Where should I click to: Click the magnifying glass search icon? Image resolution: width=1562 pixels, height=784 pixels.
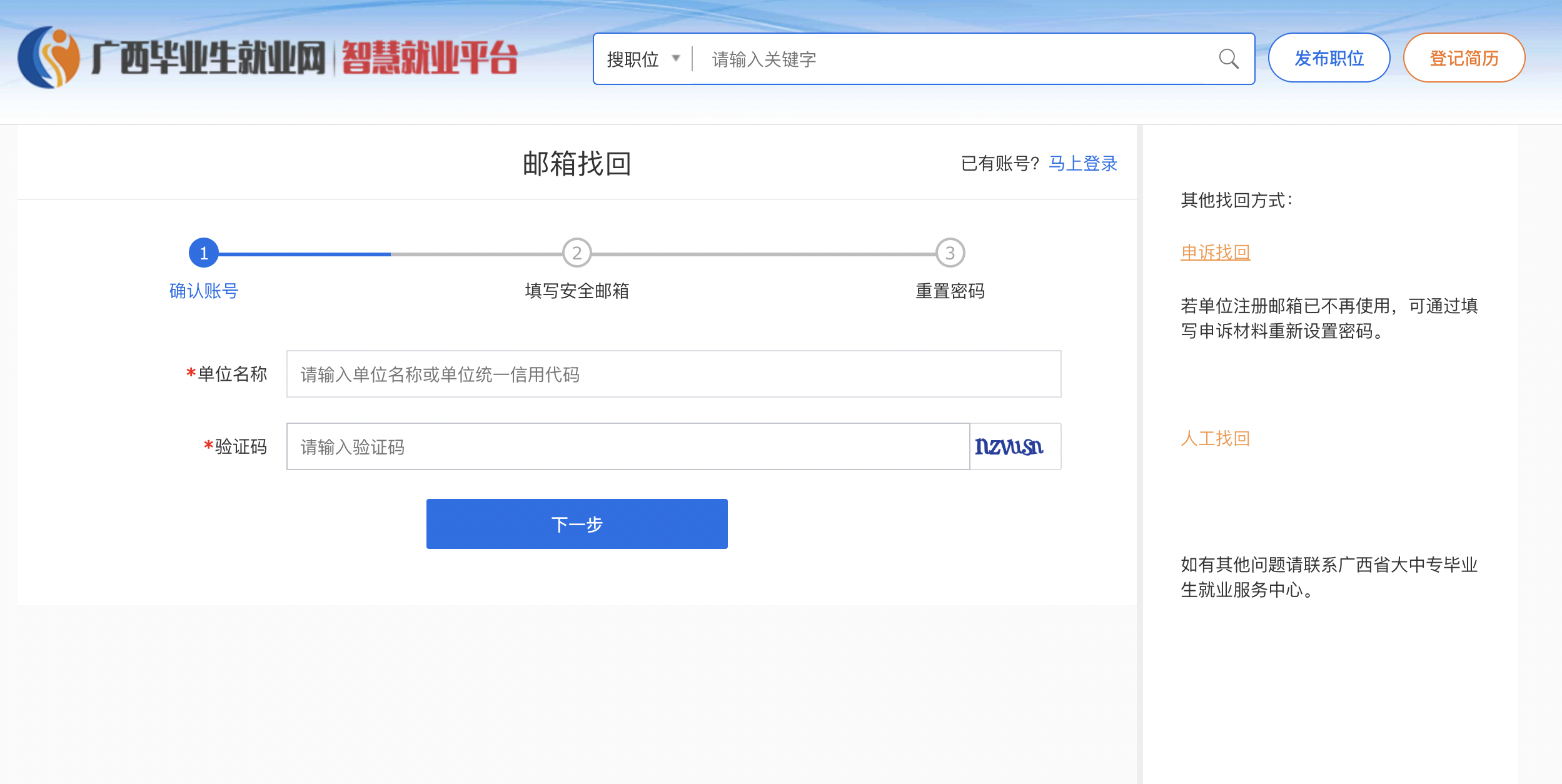[1228, 59]
